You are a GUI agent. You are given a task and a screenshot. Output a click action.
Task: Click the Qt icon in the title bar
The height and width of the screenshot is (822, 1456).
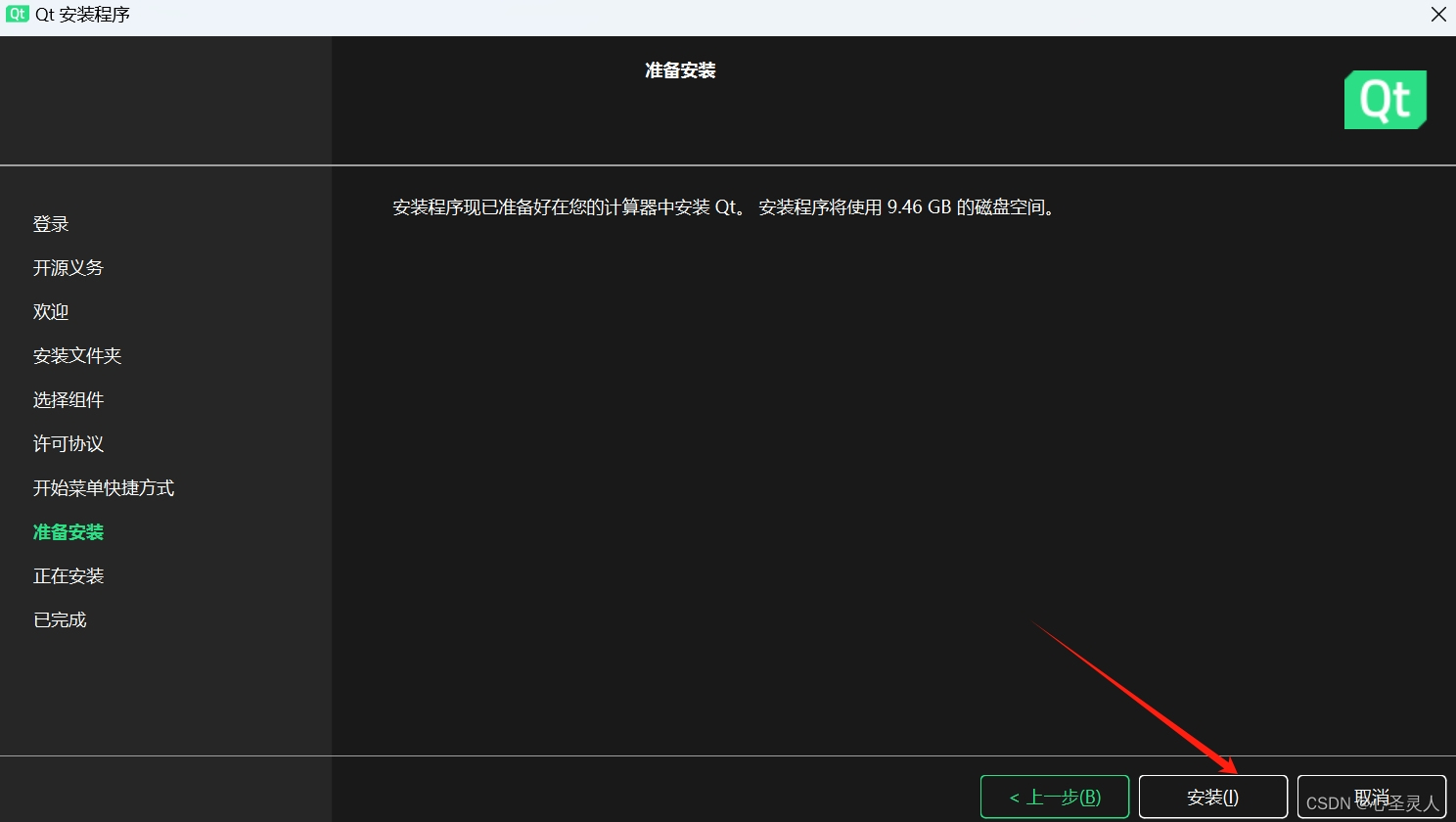(17, 14)
